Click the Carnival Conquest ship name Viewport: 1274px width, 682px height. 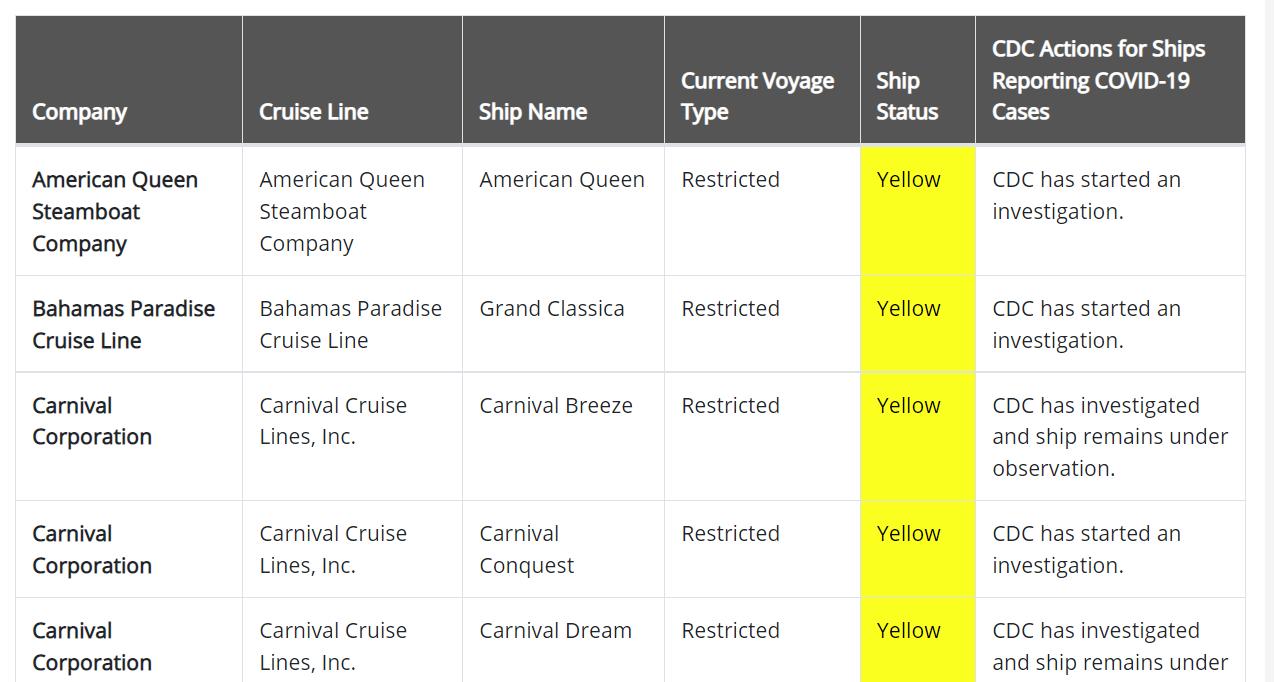coord(527,550)
